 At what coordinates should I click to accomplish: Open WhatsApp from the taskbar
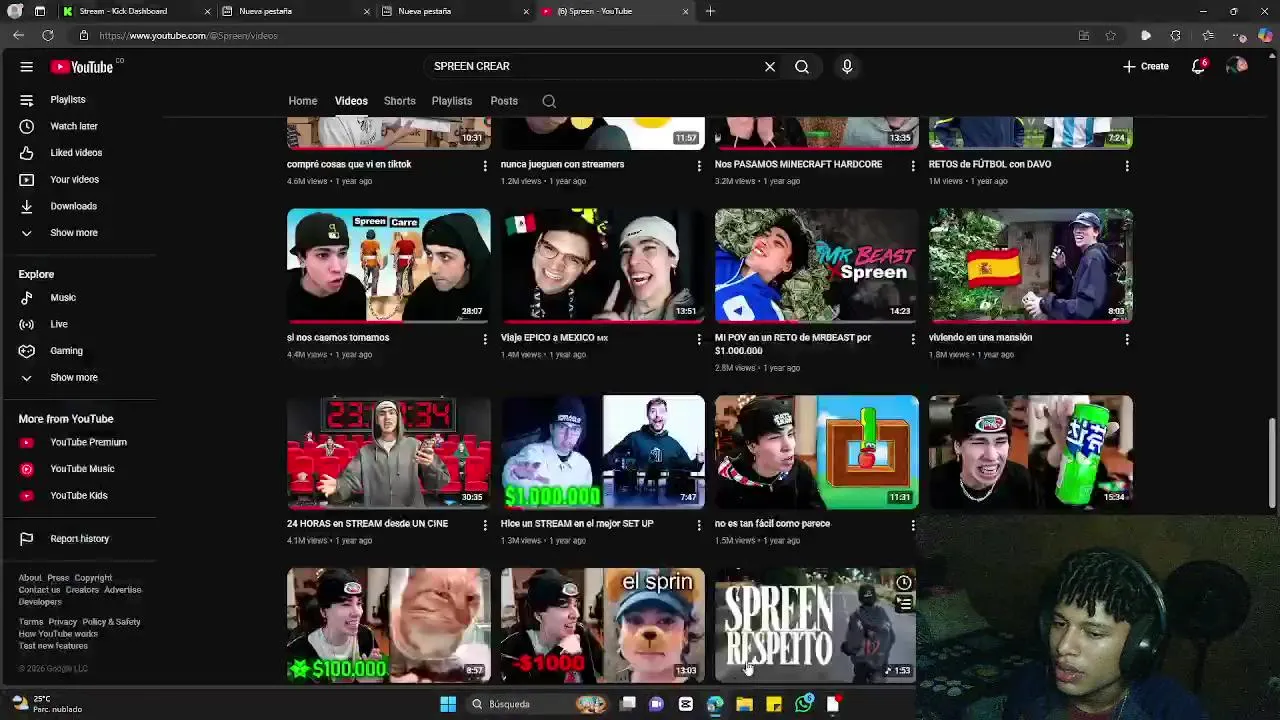[804, 704]
